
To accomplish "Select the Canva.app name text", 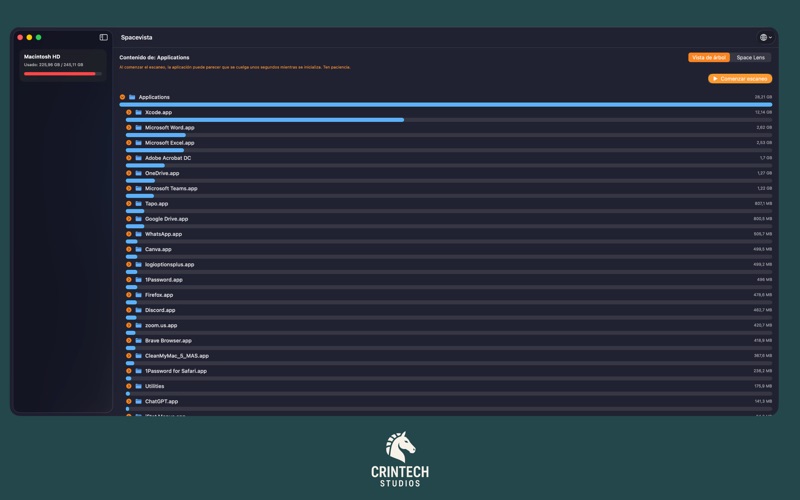I will tap(158, 249).
